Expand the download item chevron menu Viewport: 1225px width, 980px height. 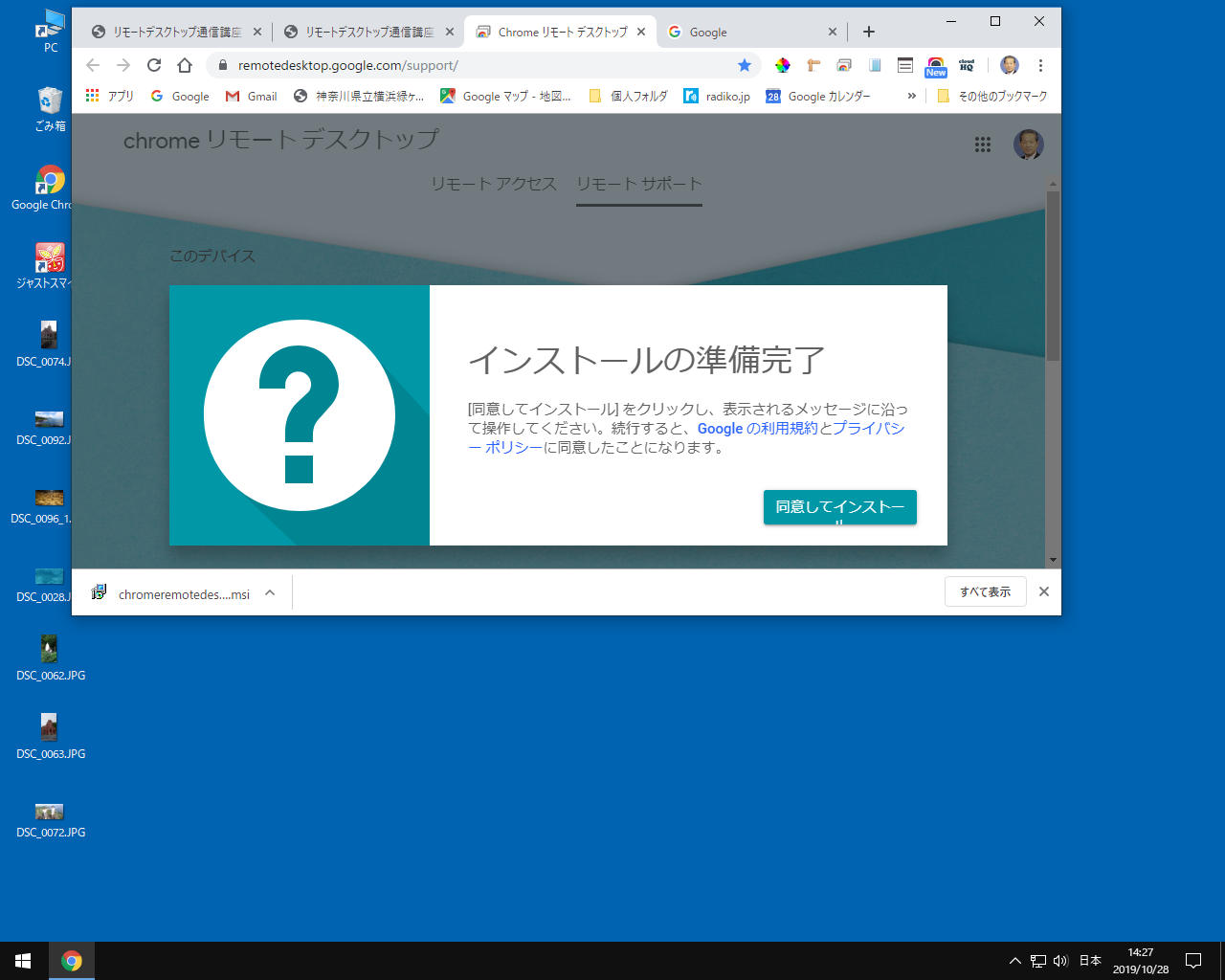270,593
